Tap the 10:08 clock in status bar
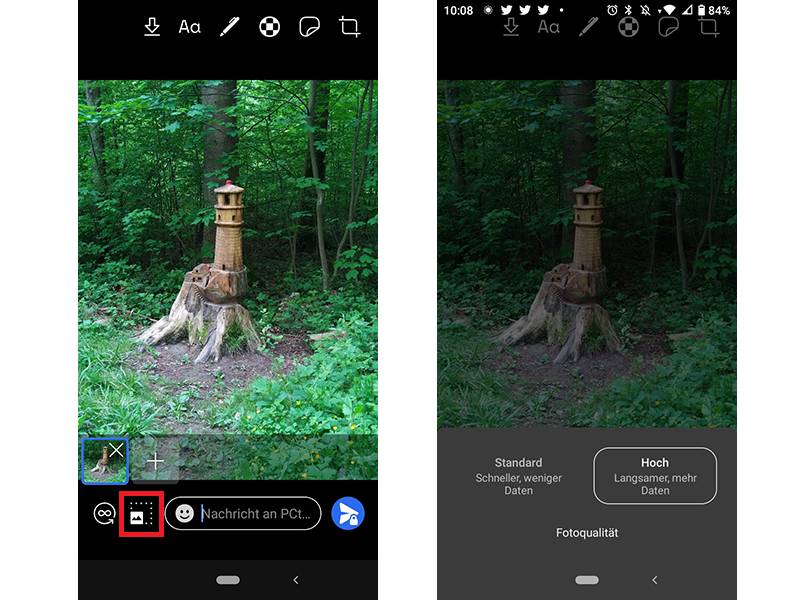 tap(458, 10)
